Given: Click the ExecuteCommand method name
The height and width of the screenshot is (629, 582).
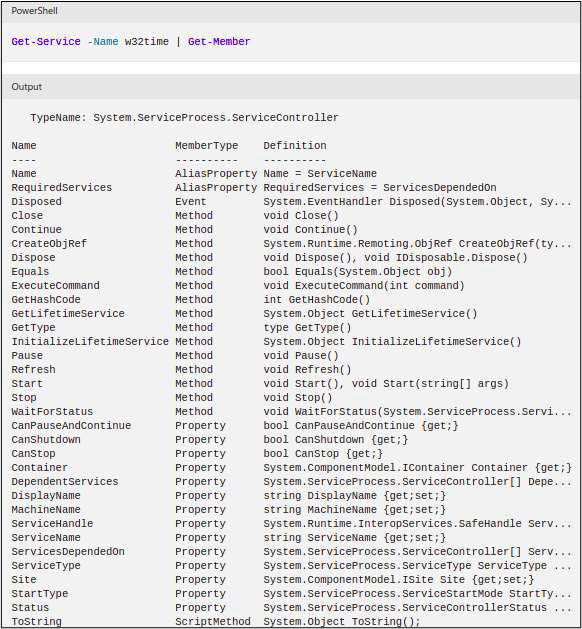Looking at the screenshot, I should (55, 286).
